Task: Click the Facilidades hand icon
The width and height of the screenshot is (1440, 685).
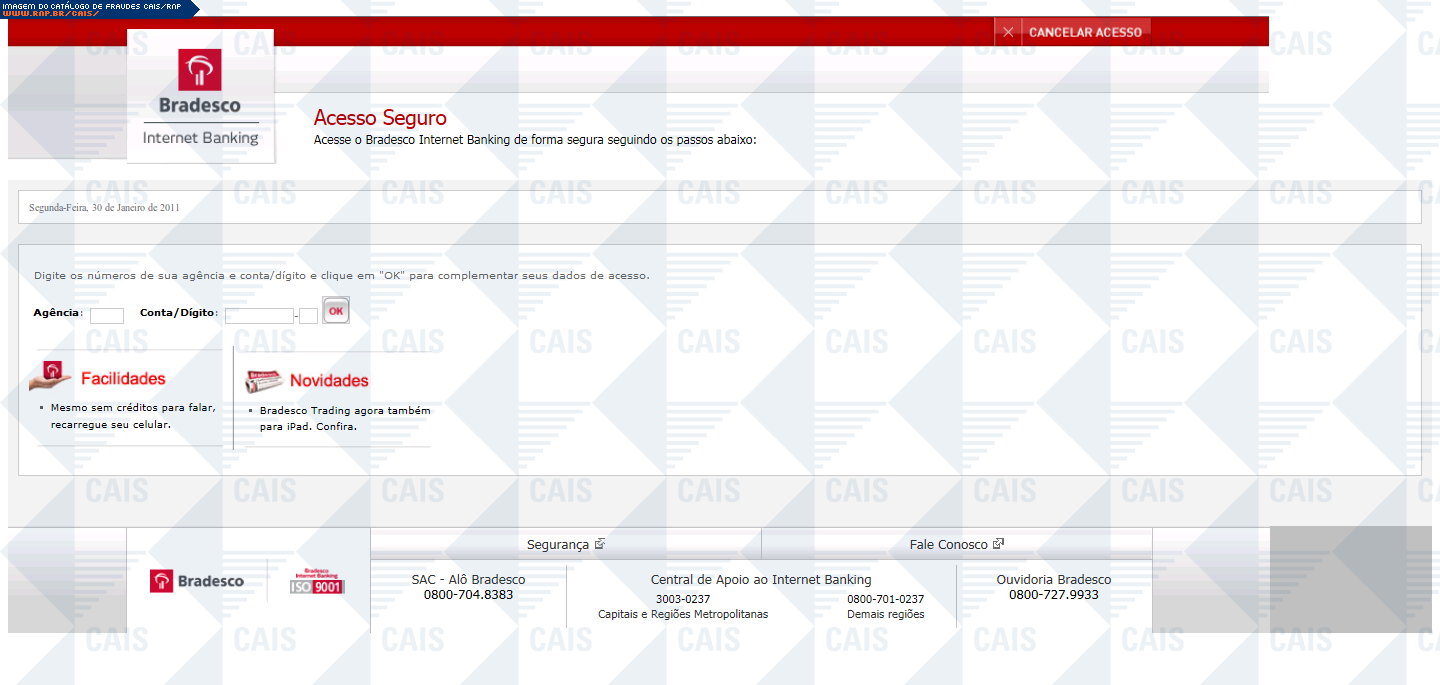Action: (x=51, y=376)
